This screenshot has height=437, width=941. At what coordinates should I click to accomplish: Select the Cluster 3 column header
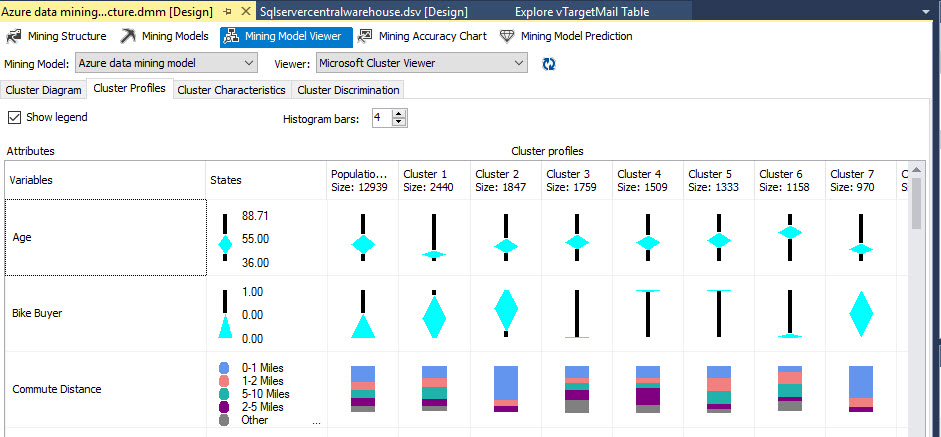(x=577, y=180)
